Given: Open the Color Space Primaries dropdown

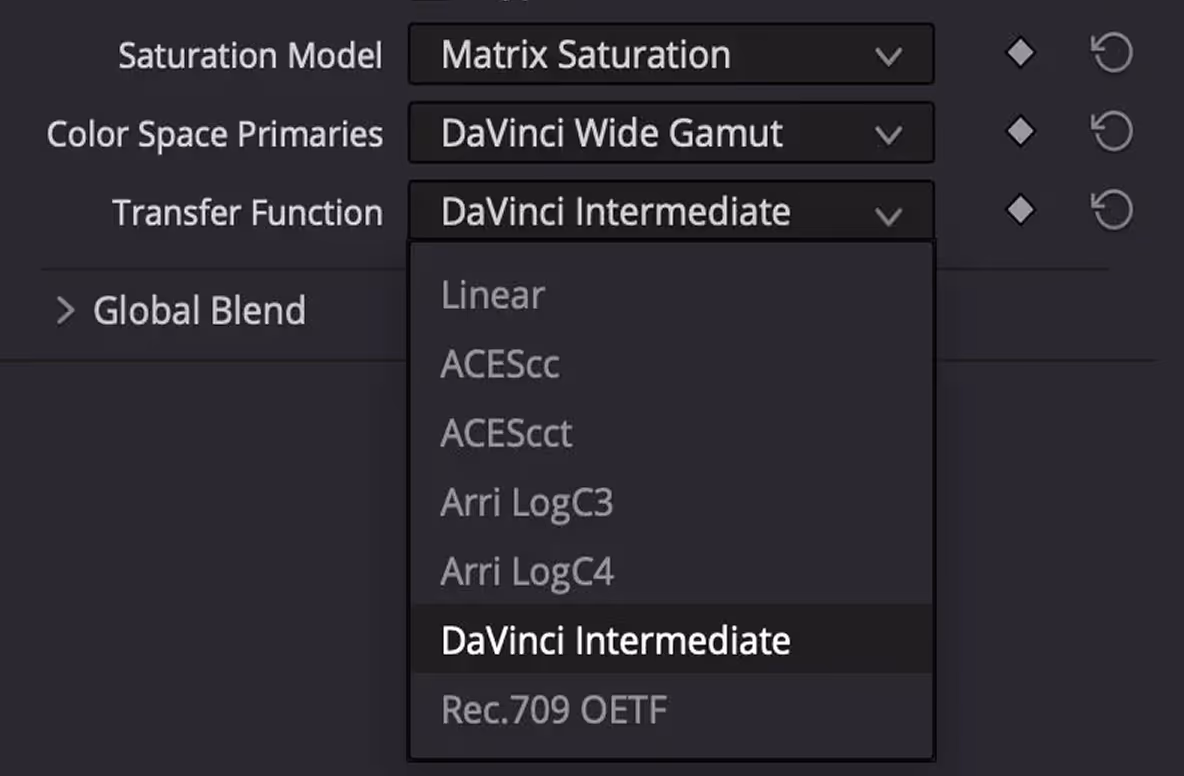Looking at the screenshot, I should pyautogui.click(x=671, y=133).
